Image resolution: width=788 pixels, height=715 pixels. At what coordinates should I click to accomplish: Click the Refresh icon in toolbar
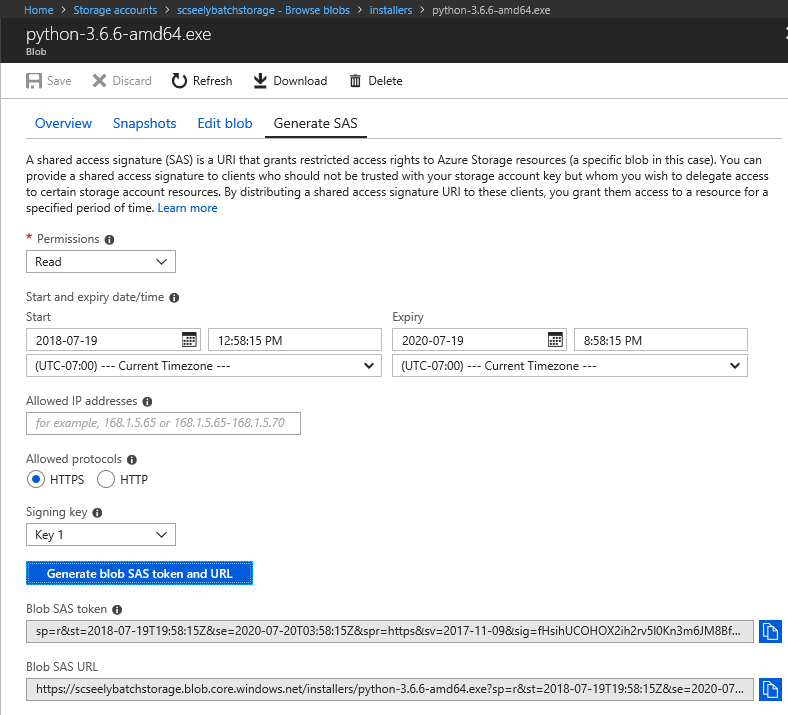click(x=180, y=81)
